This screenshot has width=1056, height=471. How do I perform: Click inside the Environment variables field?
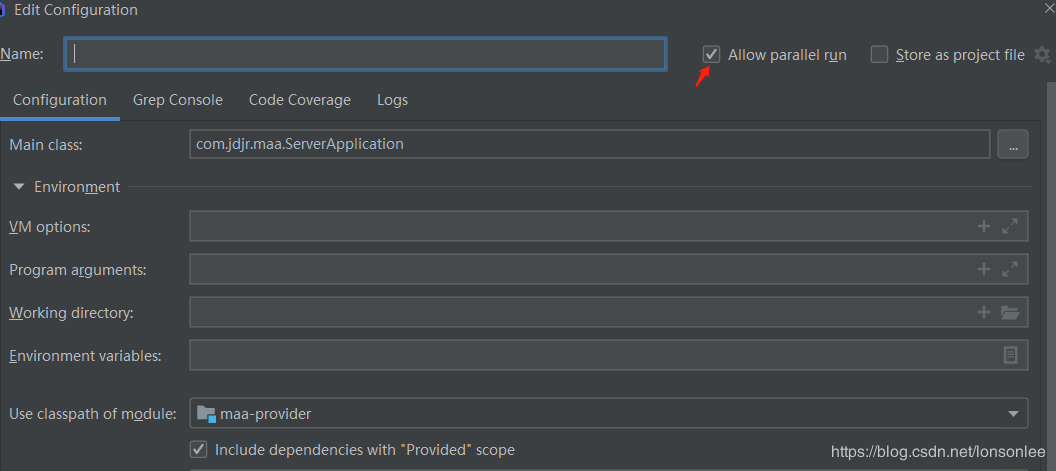[x=590, y=355]
